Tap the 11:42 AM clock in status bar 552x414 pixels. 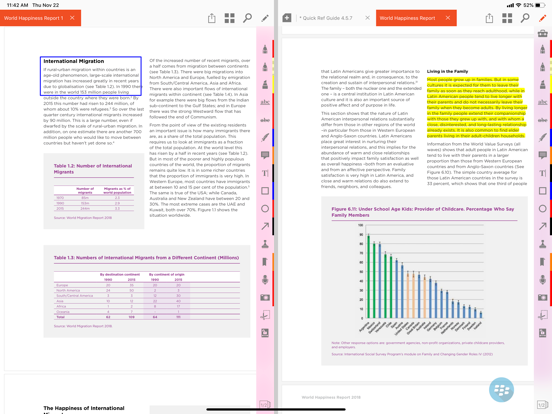click(18, 5)
